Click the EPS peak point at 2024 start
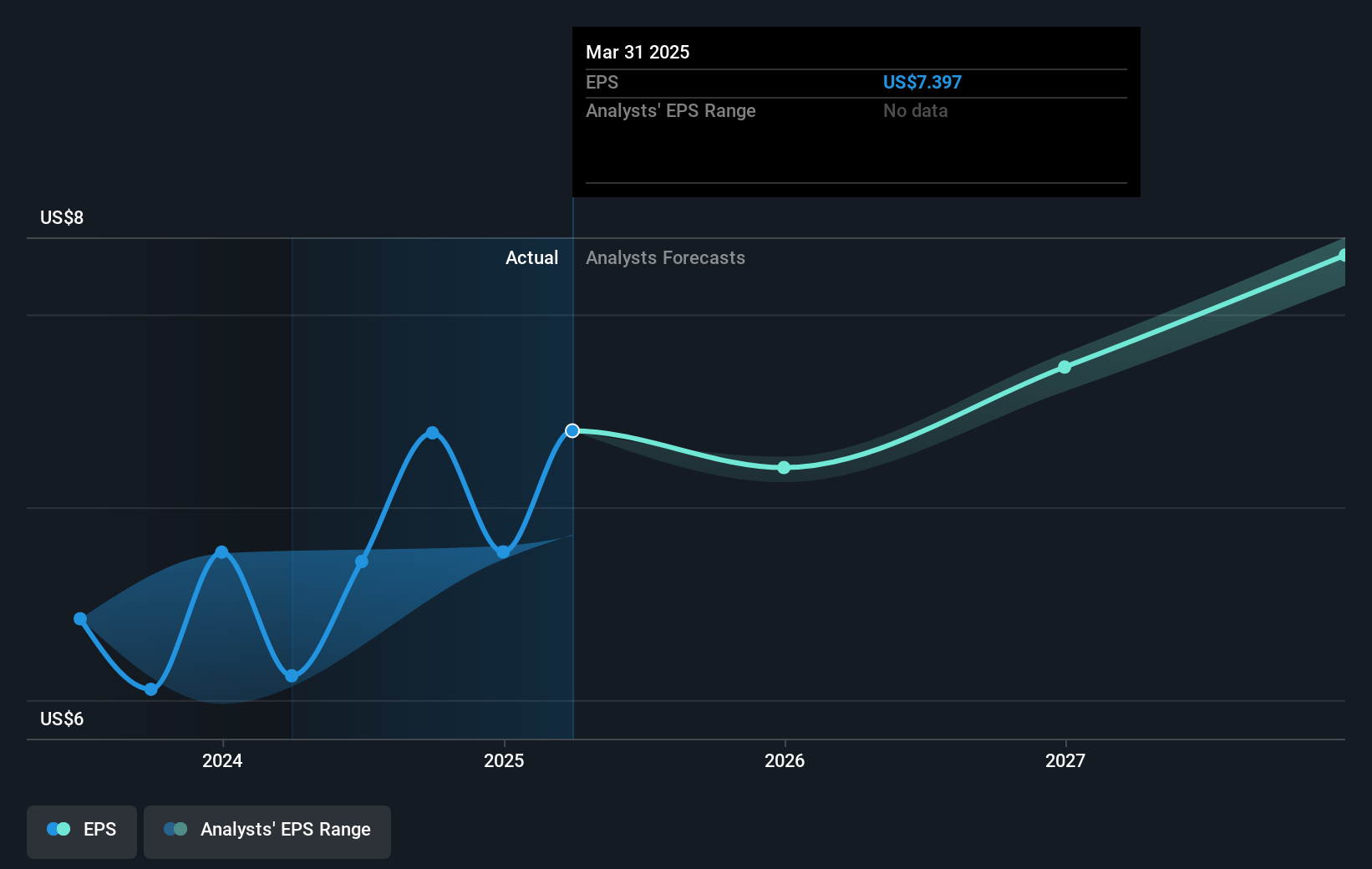 pyautogui.click(x=221, y=552)
